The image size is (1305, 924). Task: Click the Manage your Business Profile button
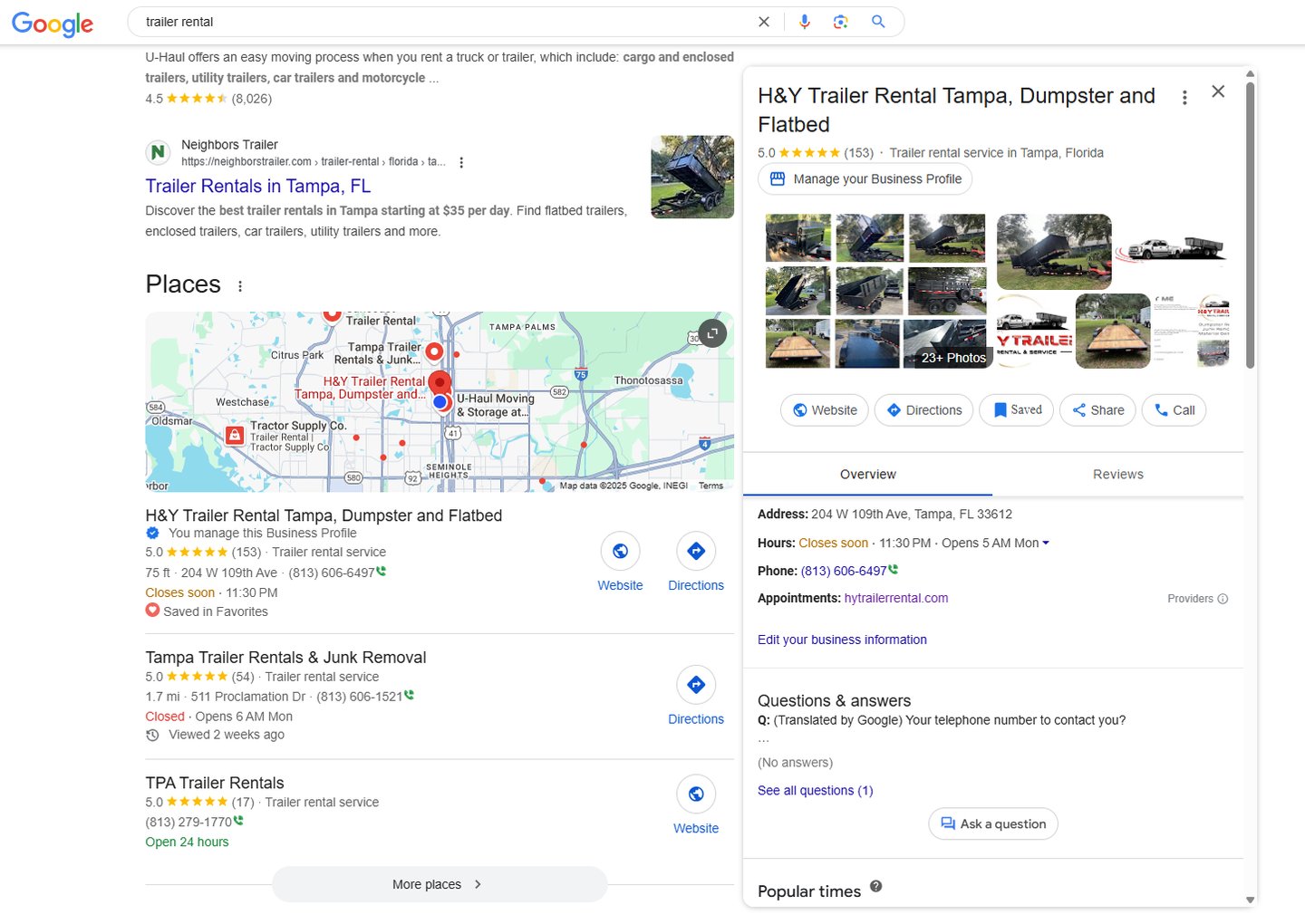865,179
